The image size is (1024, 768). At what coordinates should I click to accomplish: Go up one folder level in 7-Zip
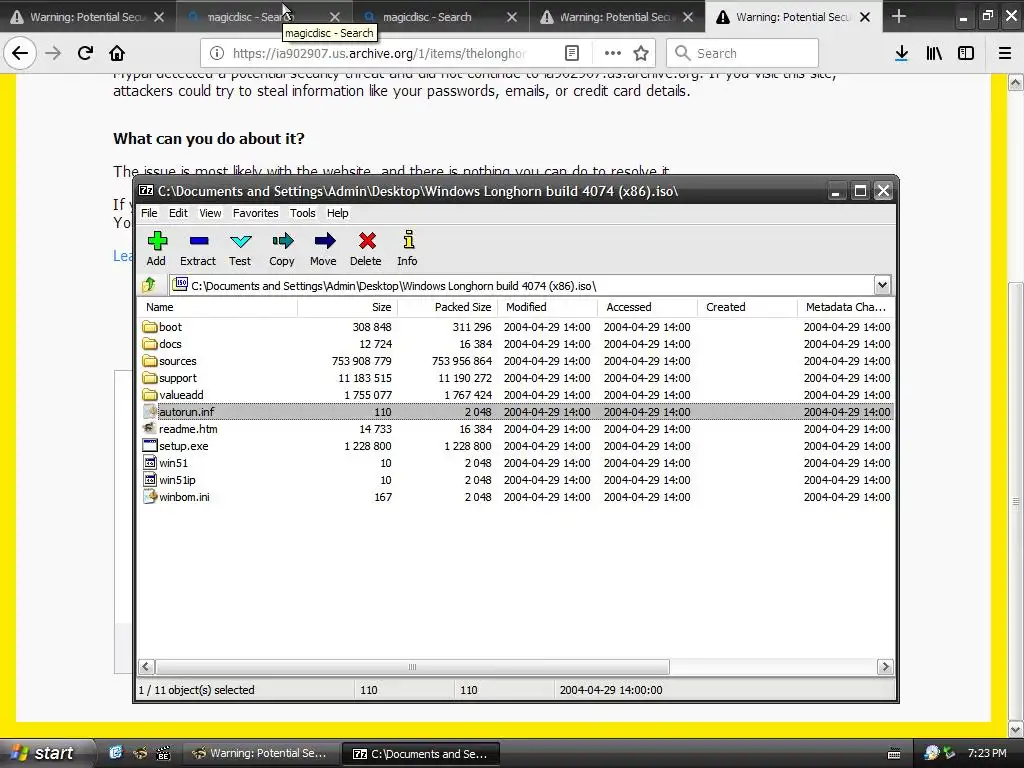[x=150, y=285]
